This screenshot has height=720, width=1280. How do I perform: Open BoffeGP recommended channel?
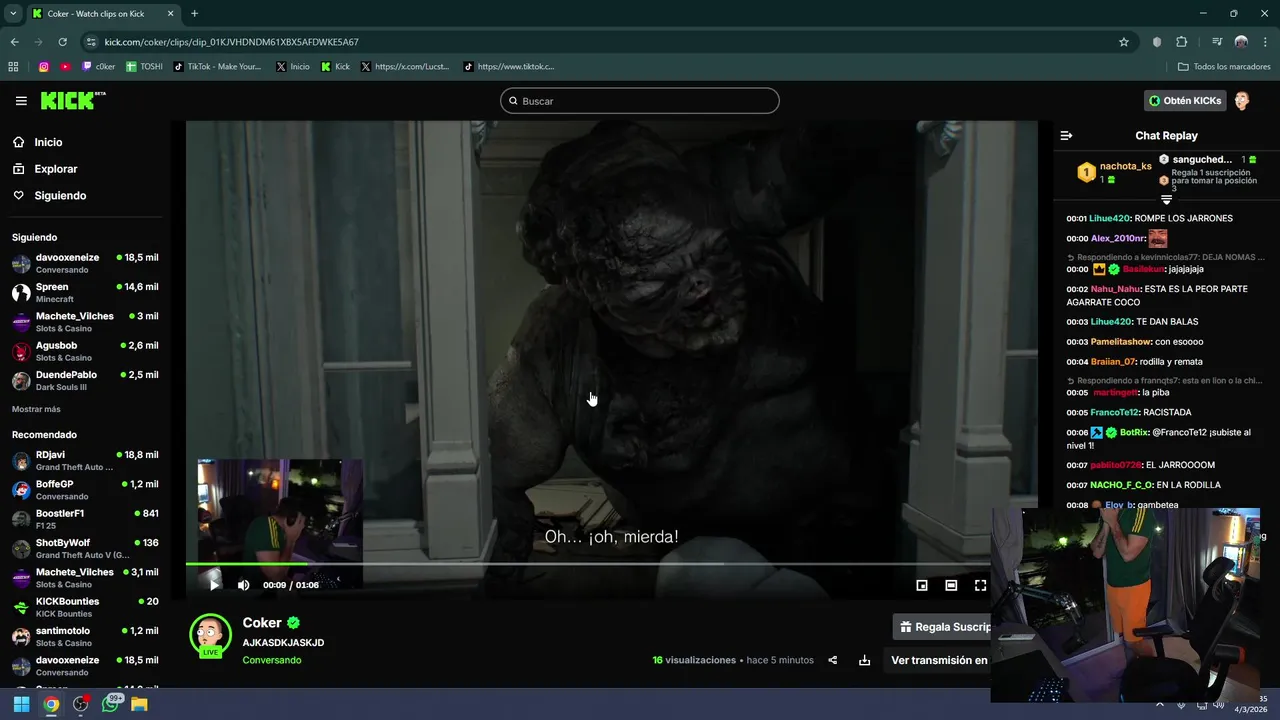[x=85, y=490]
